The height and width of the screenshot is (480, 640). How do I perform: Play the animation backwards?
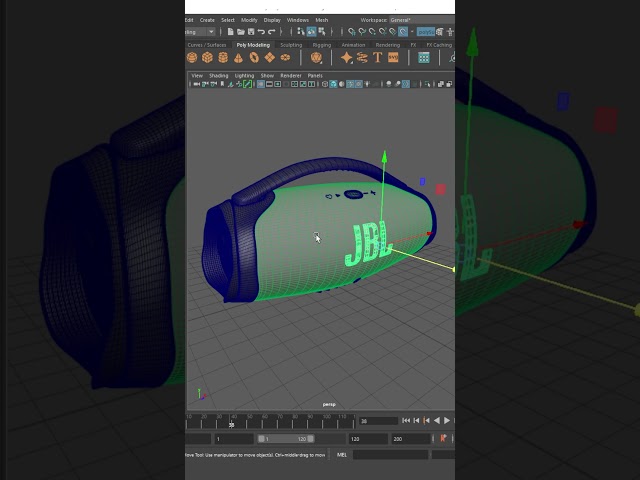click(436, 420)
